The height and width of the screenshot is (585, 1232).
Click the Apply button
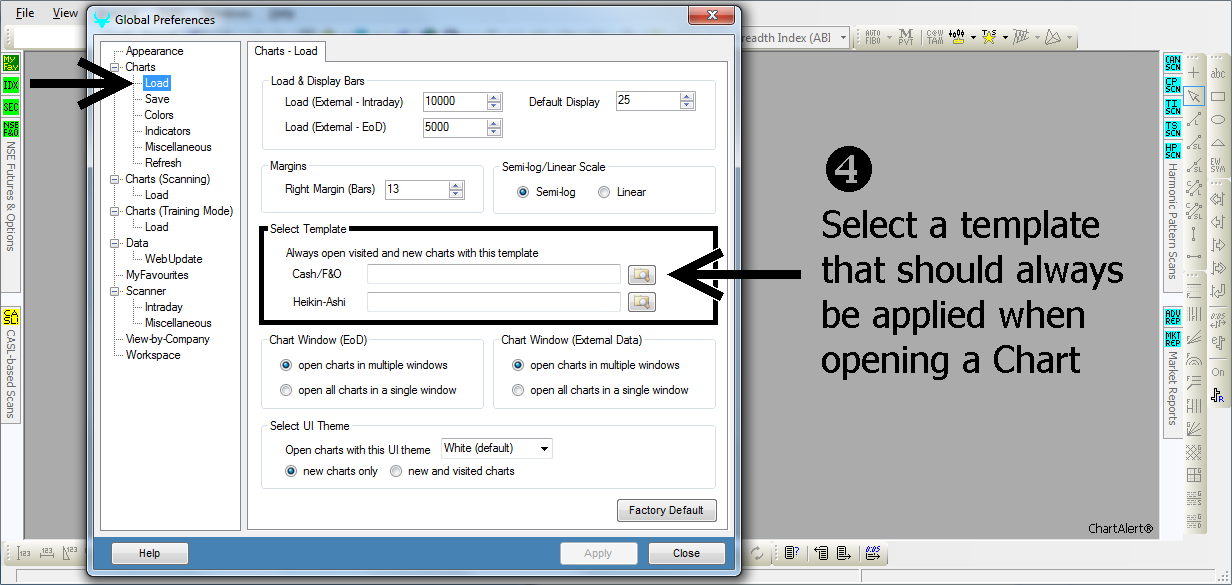(598, 553)
